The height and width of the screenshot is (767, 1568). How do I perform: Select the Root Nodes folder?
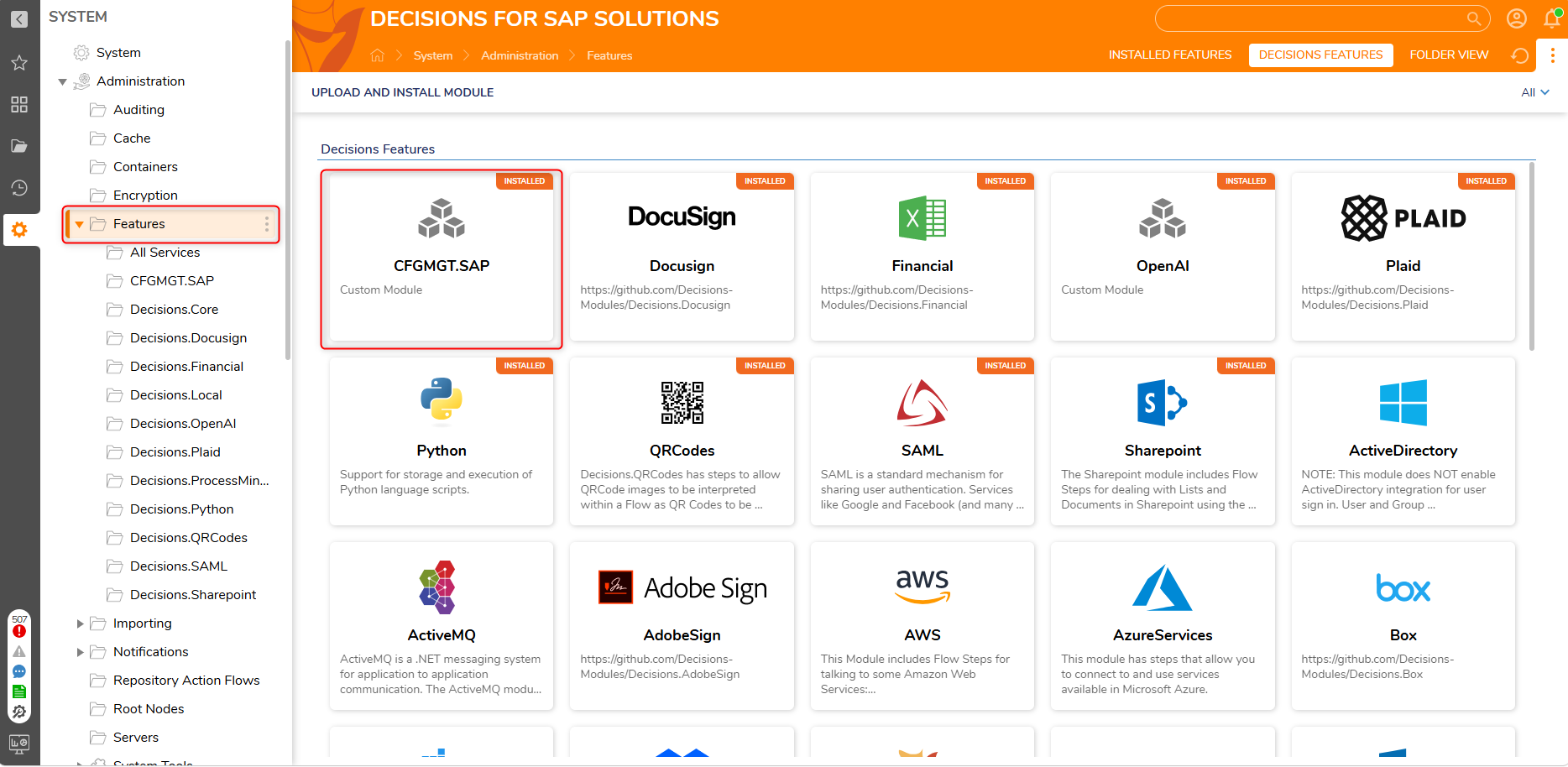click(x=149, y=709)
